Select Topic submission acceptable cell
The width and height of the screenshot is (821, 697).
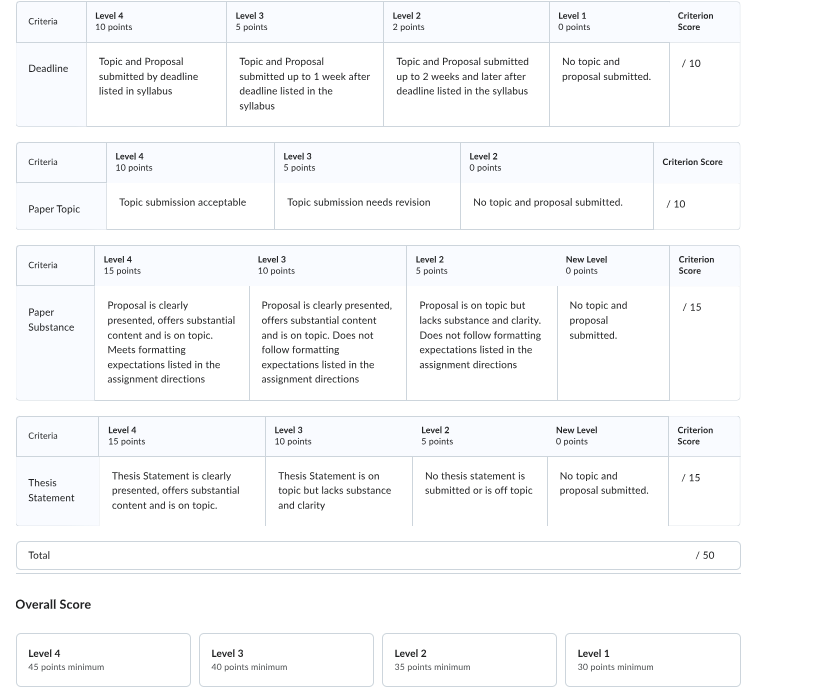pyautogui.click(x=190, y=206)
